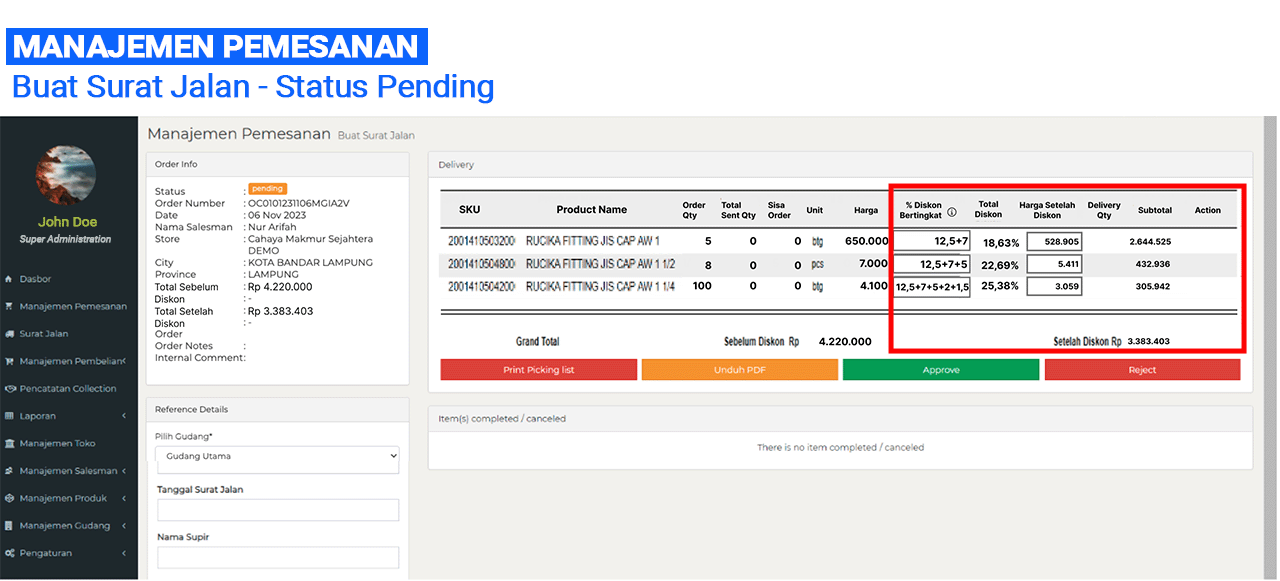The height and width of the screenshot is (581, 1280).
Task: Click the Unduh PDF button
Action: click(740, 370)
